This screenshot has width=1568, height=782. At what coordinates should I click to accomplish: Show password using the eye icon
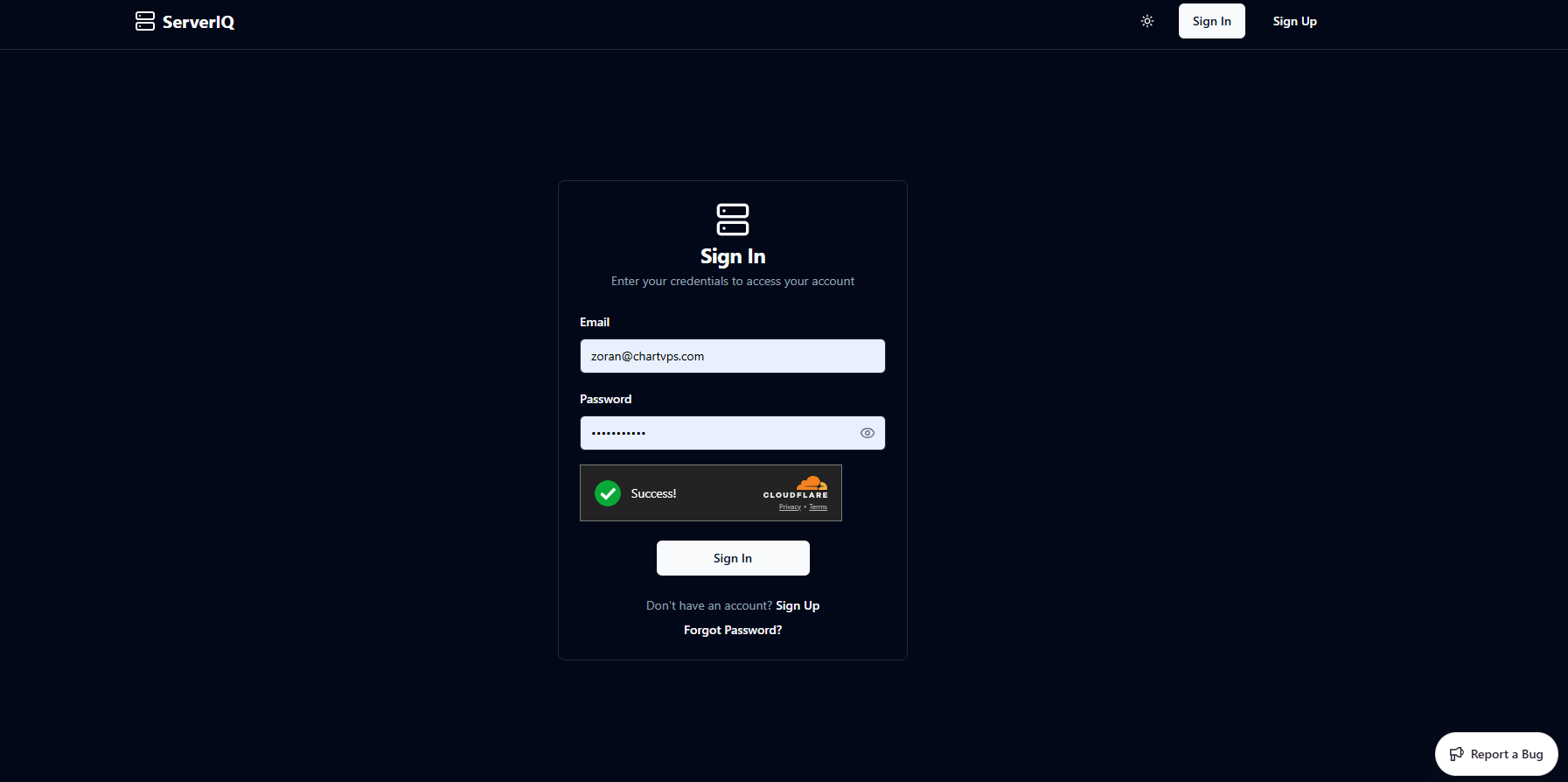pos(867,433)
